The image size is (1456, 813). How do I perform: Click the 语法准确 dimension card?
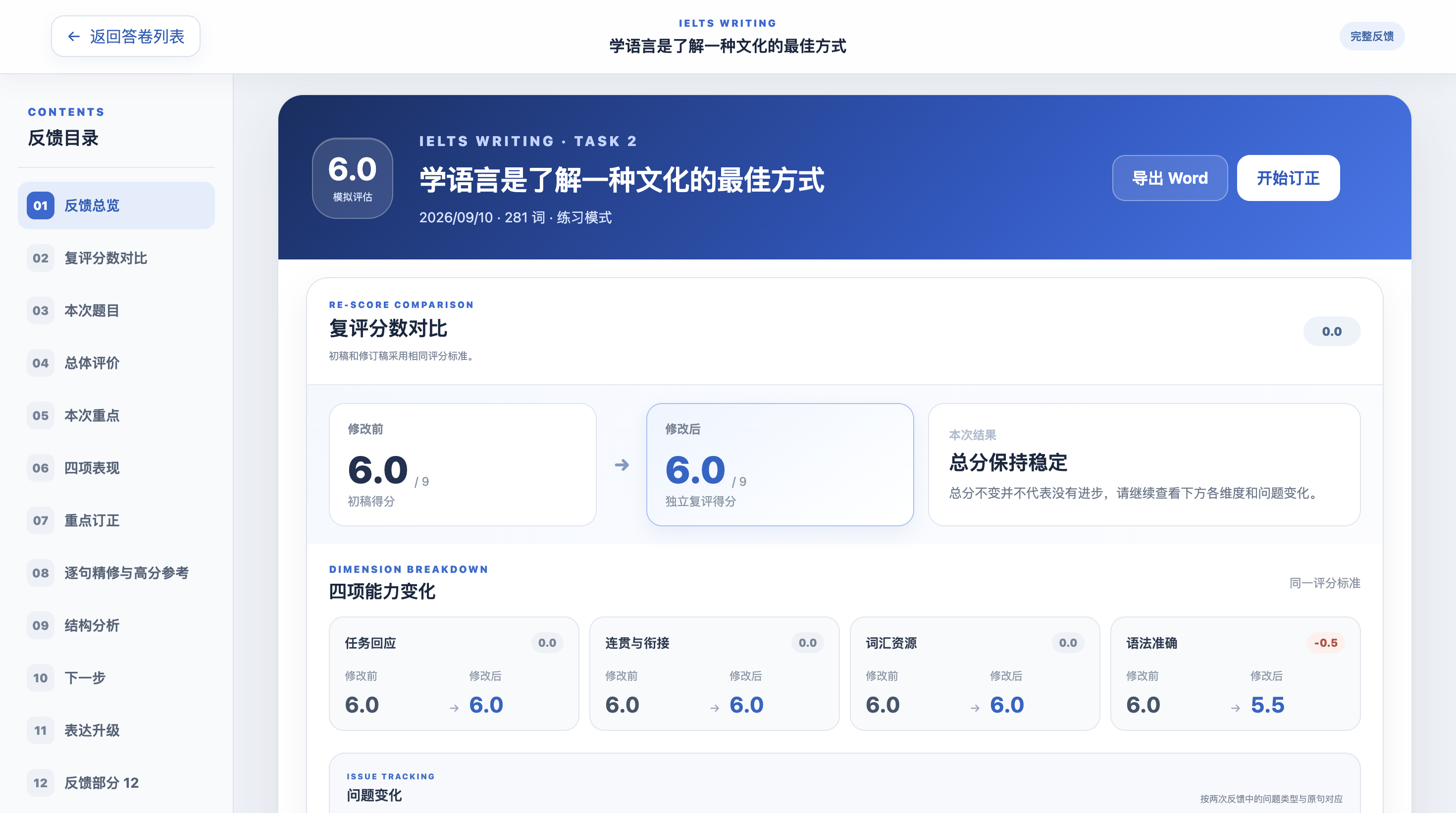coord(1236,673)
